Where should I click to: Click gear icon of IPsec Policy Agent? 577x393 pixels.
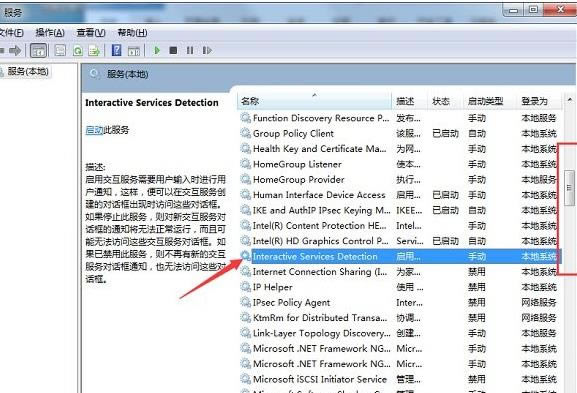(245, 302)
